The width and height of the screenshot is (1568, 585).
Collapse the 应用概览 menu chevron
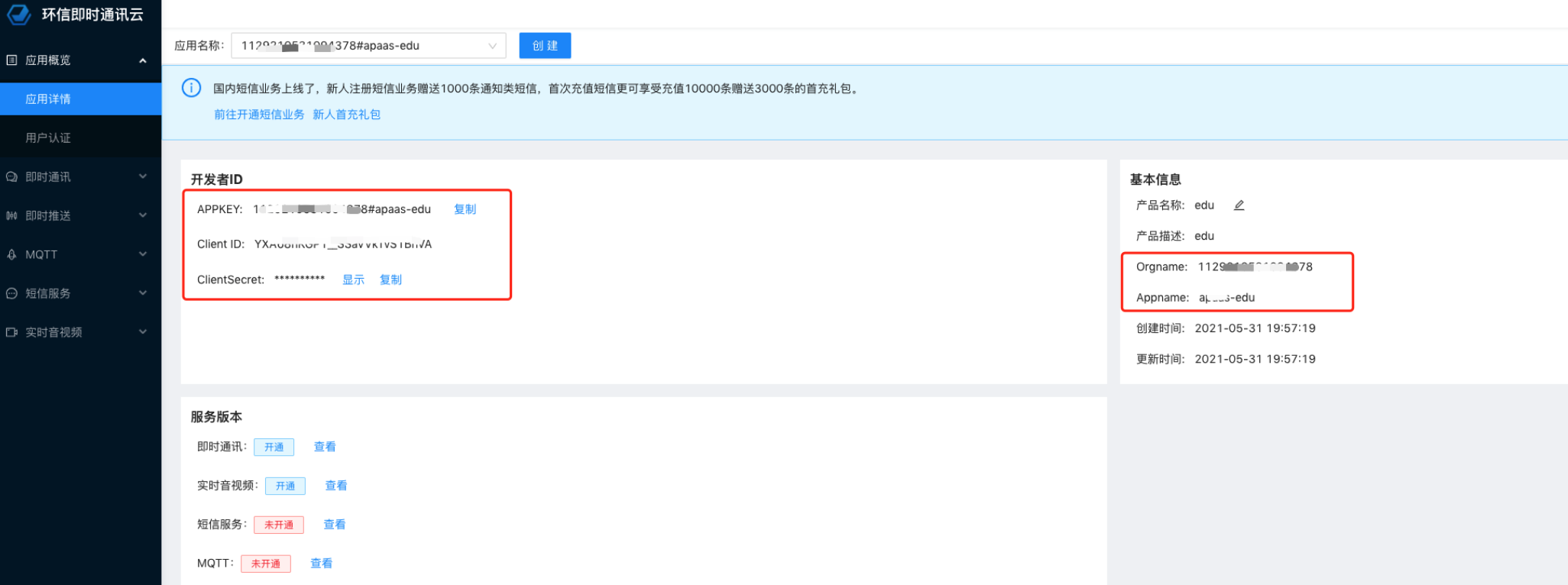tap(143, 60)
